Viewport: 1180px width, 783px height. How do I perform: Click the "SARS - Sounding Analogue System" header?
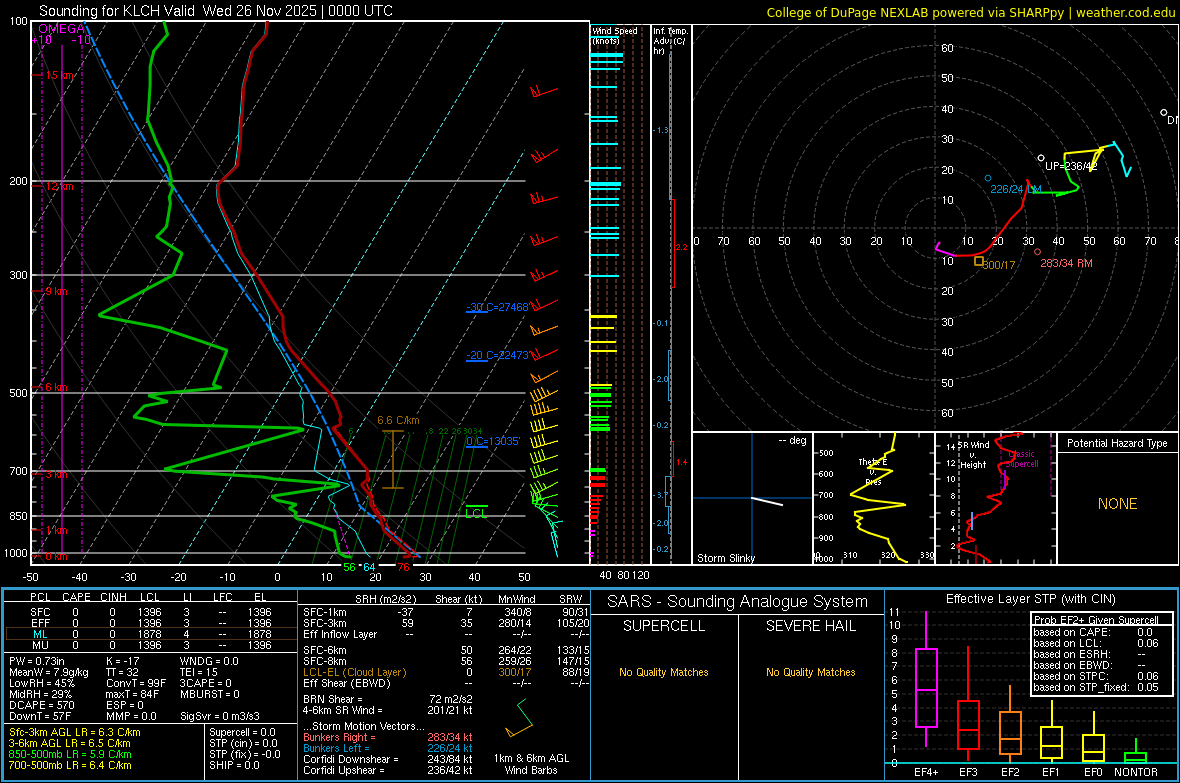pyautogui.click(x=737, y=601)
